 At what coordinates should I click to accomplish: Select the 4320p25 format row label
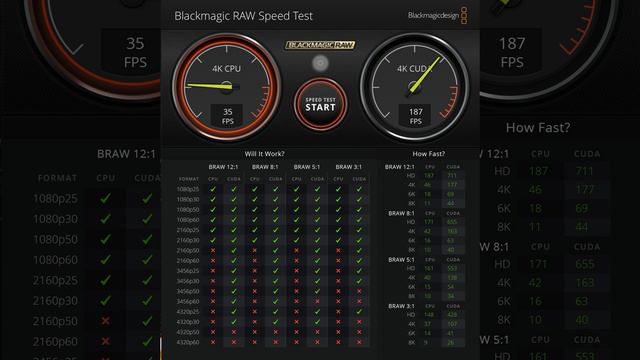(x=188, y=312)
